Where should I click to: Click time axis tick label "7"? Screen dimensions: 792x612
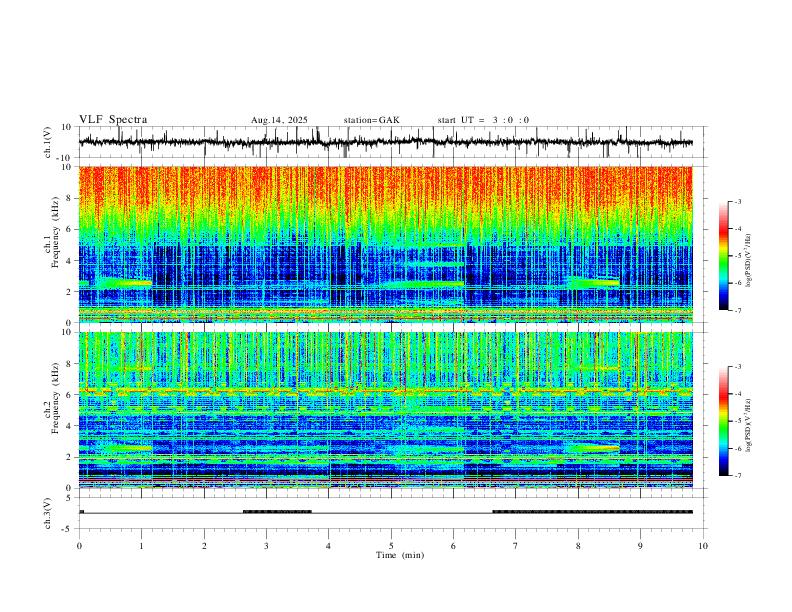(x=516, y=546)
